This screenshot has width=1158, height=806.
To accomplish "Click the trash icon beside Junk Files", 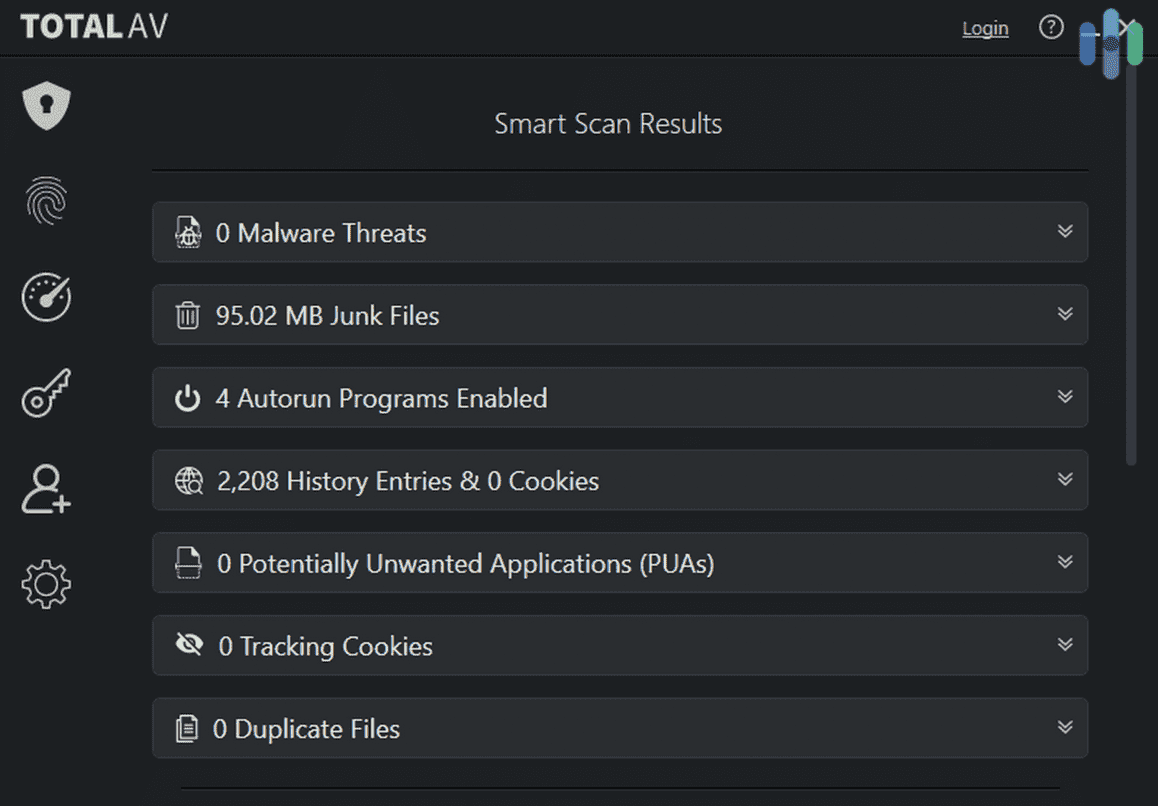I will [x=188, y=315].
